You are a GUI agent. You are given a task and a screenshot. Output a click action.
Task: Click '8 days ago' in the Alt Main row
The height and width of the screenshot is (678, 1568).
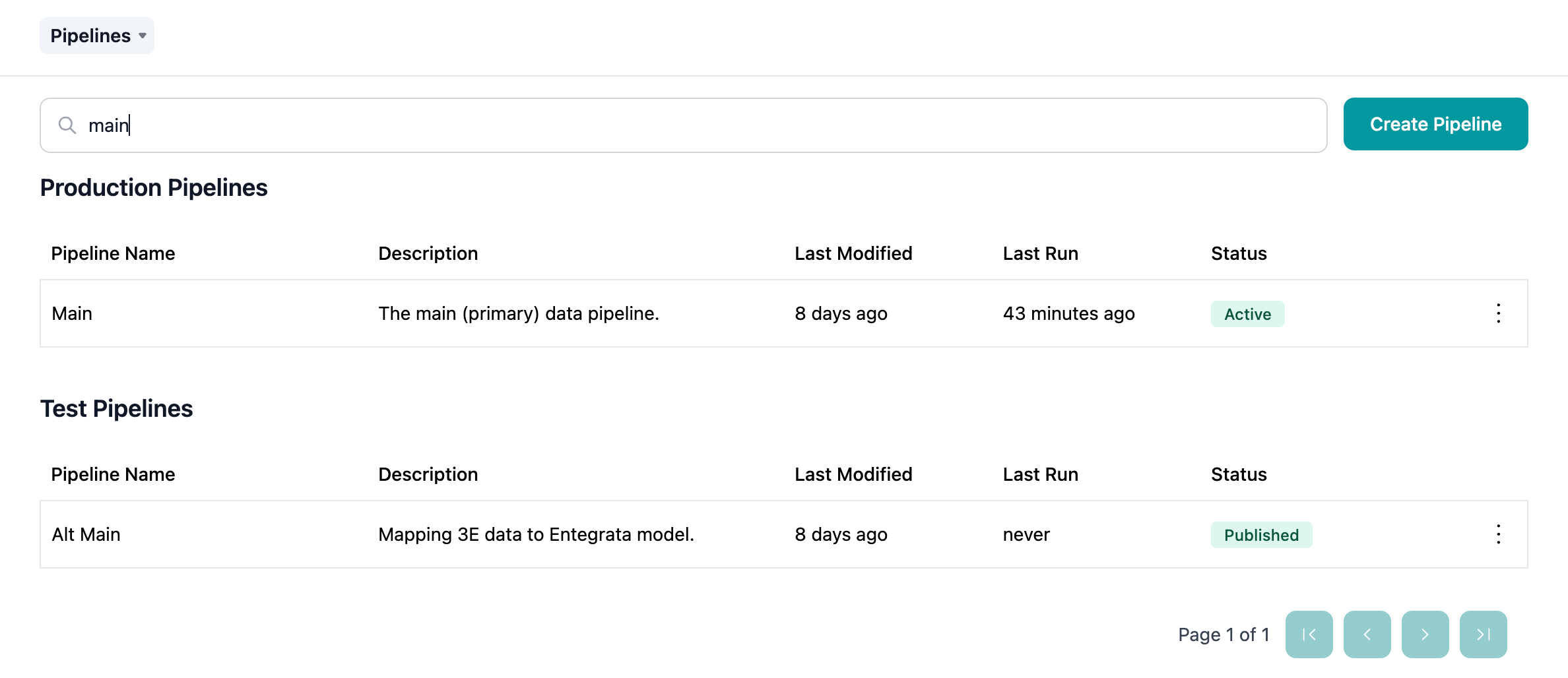tap(841, 534)
